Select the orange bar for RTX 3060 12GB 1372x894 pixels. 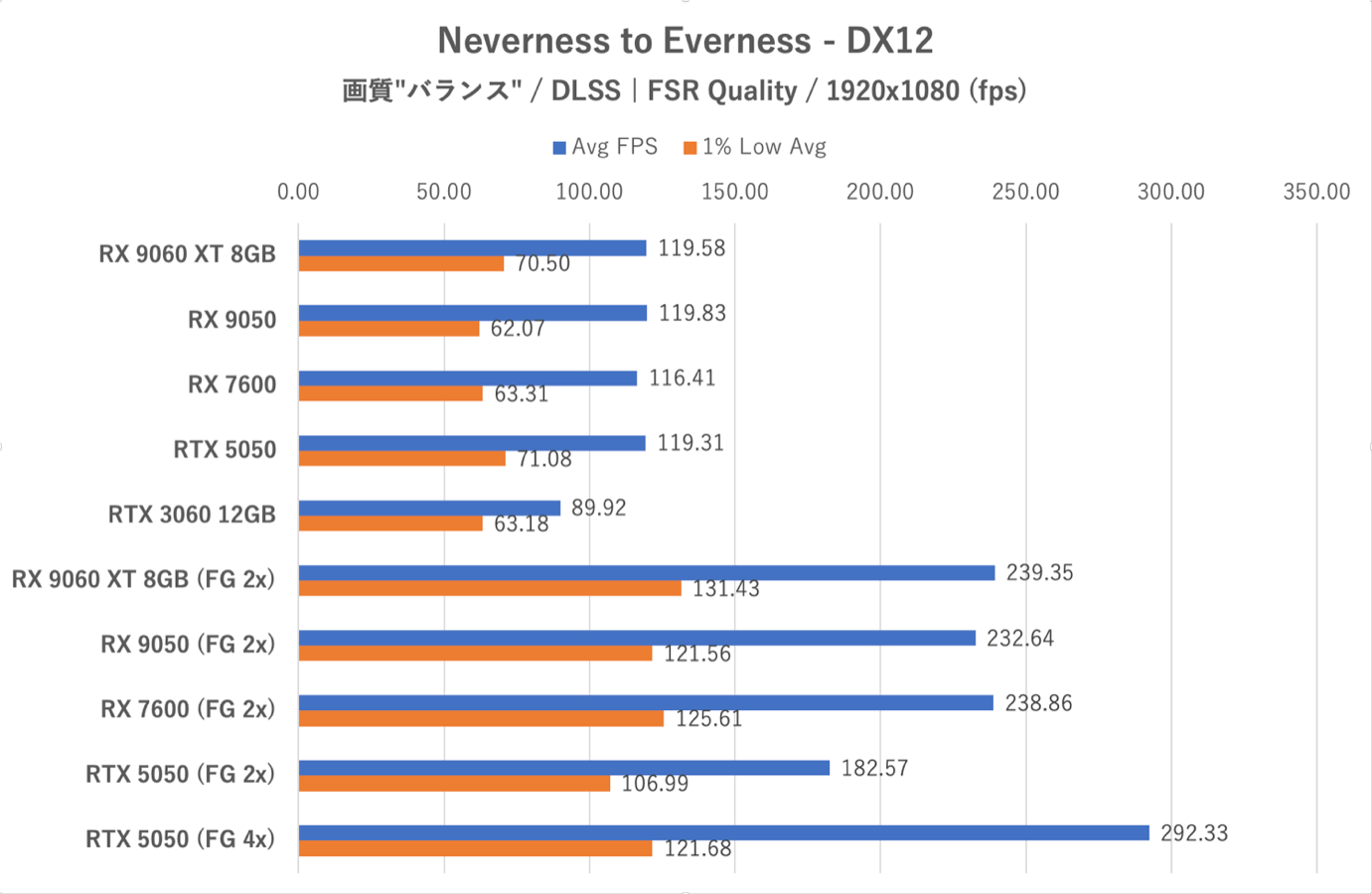coord(390,523)
